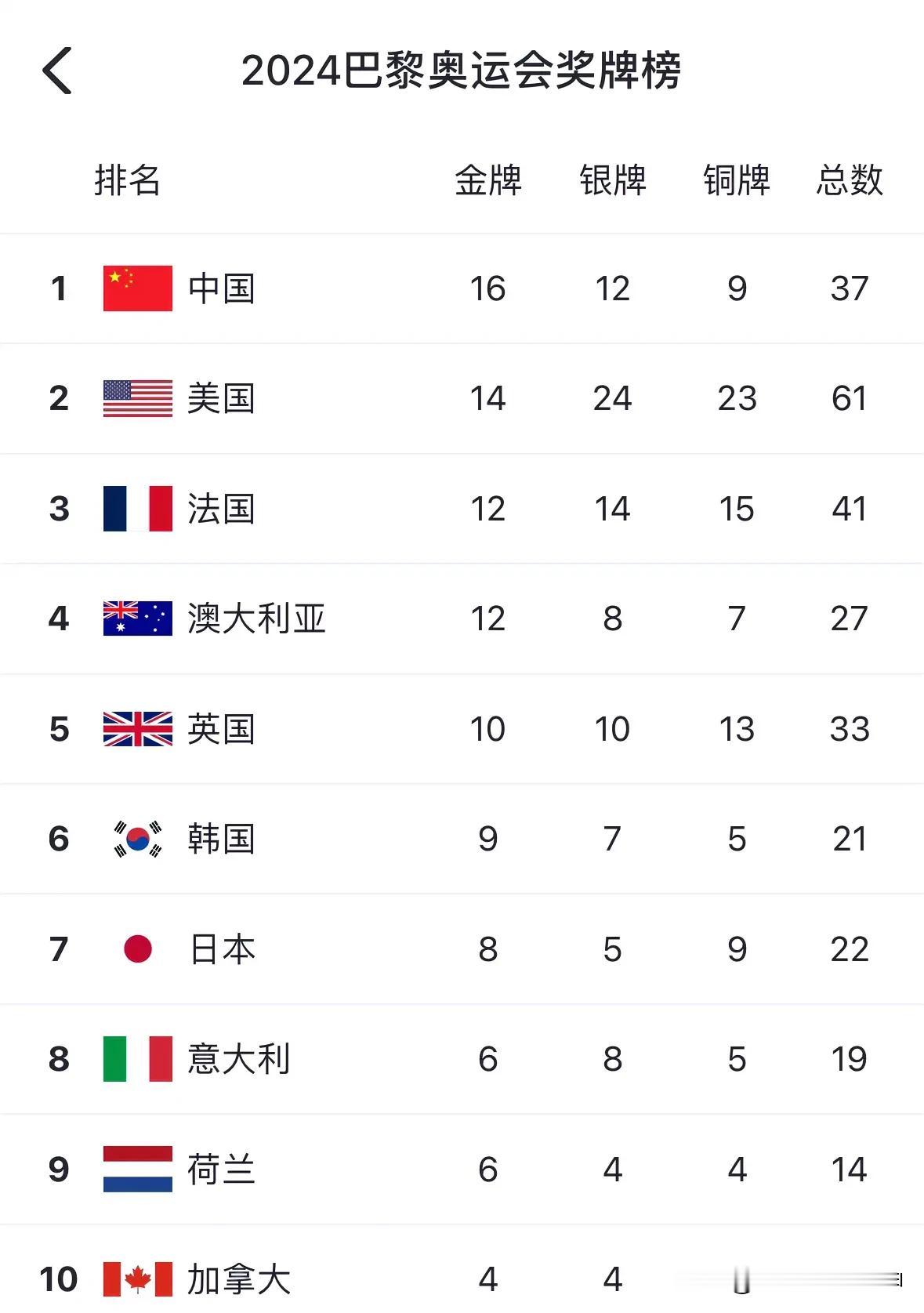Click the South Korea flag icon

pyautogui.click(x=138, y=839)
